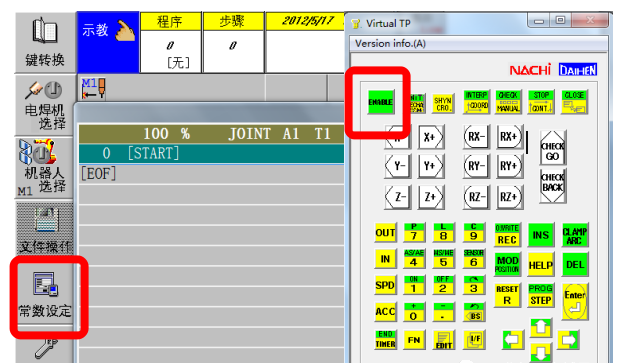627x363 pixels.
Task: Click numeric key 5
Action: (444, 259)
